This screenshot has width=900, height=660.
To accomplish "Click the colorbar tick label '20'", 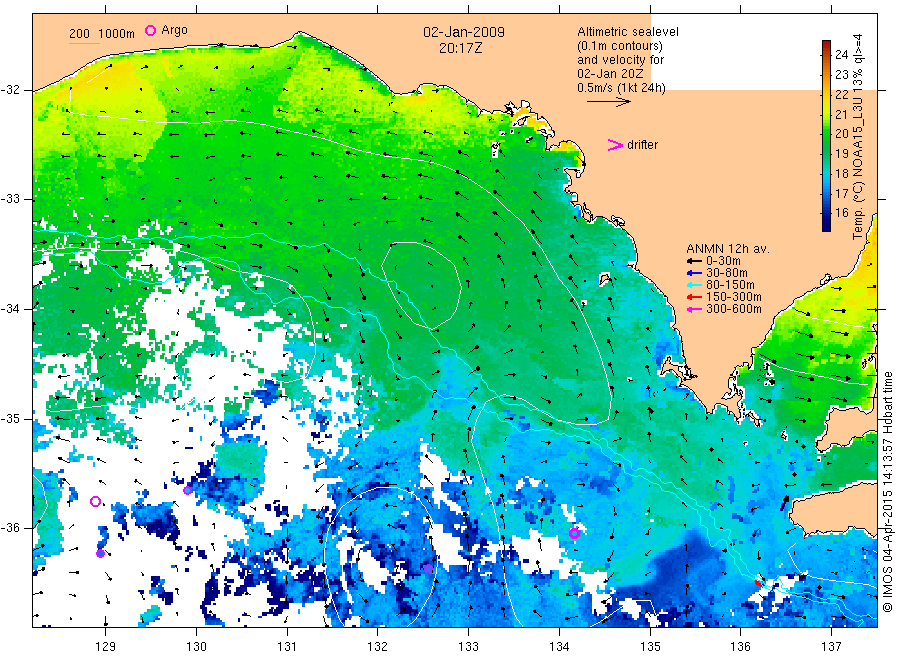I will pos(841,134).
